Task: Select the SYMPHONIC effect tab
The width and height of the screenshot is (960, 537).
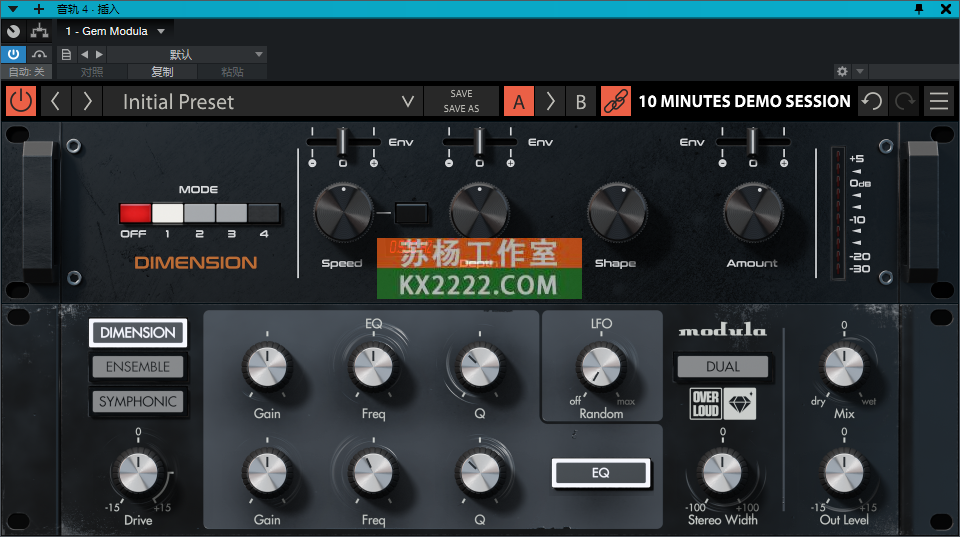Action: 138,402
